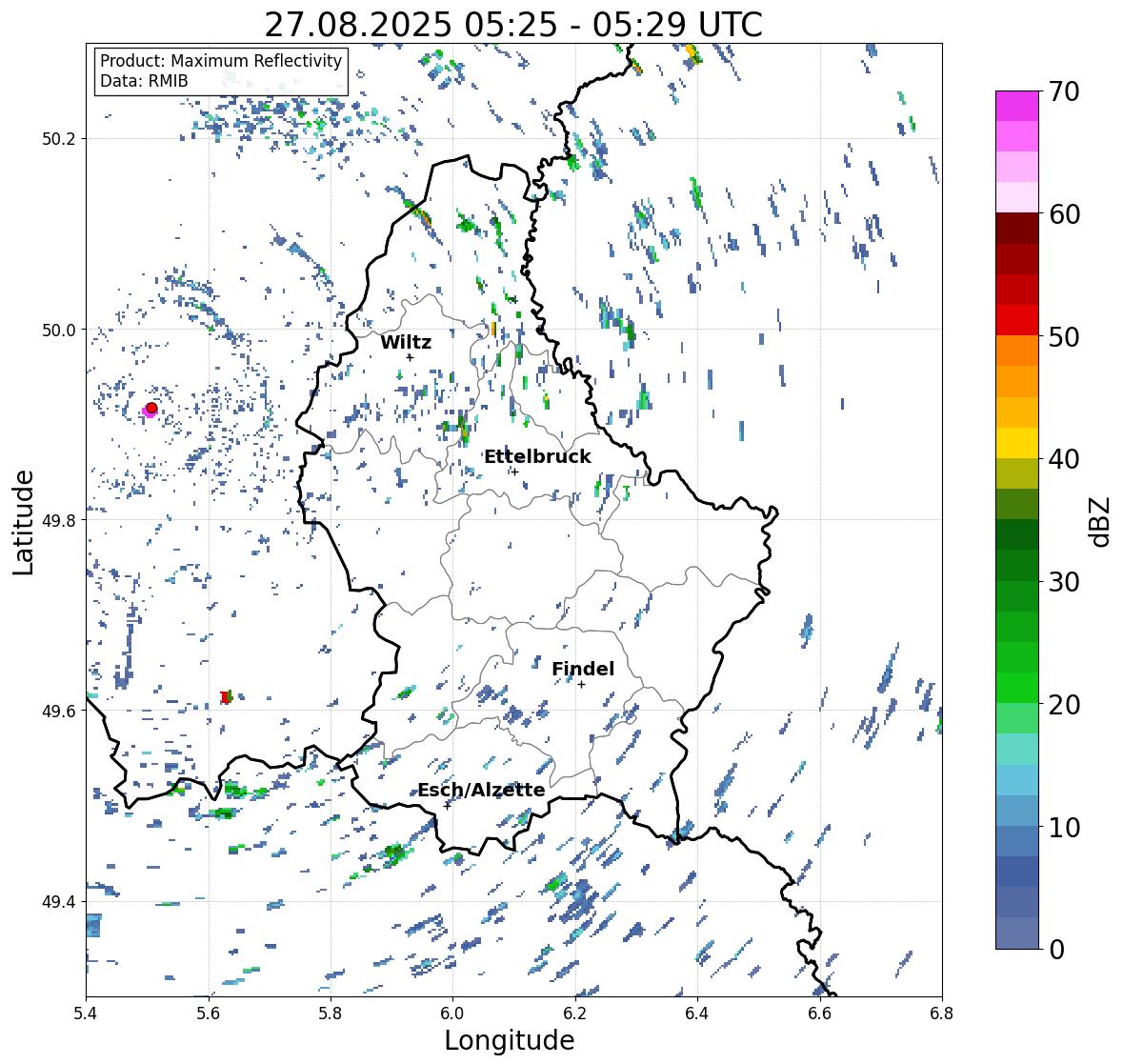Click the small red echo near 5.6 longitude

pos(226,696)
